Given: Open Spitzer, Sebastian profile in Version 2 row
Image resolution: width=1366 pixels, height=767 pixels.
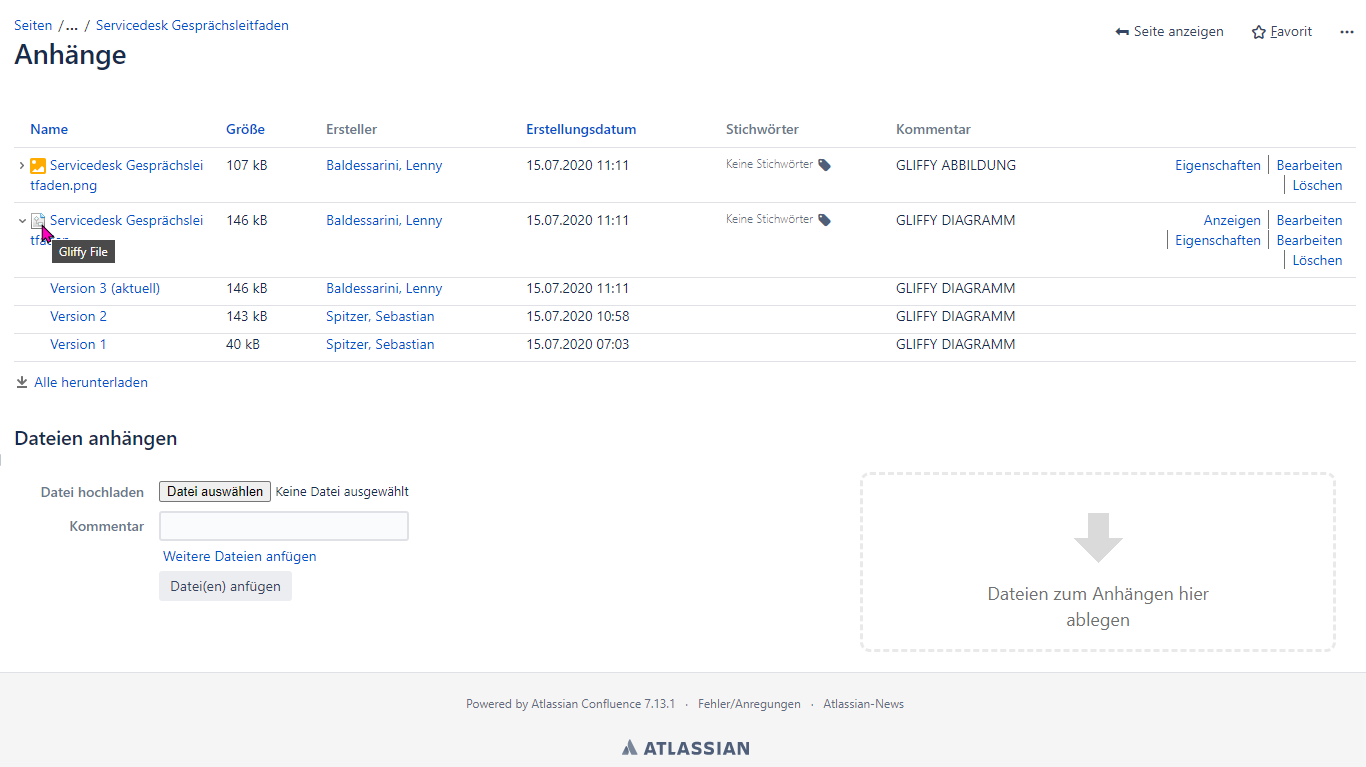Looking at the screenshot, I should pyautogui.click(x=380, y=316).
